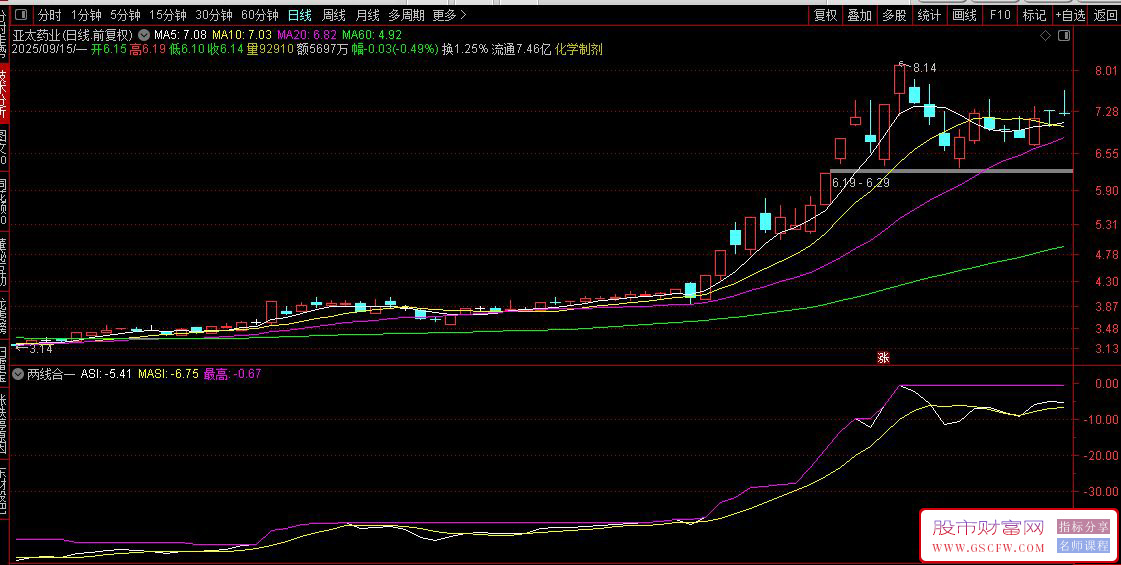Click the 流通7.46亿 float value

click(x=521, y=49)
